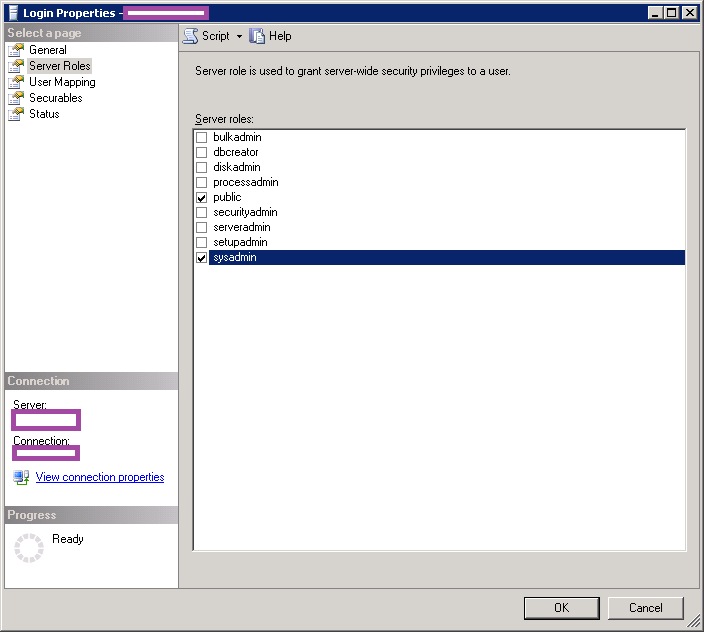Click the User Mapping page icon
This screenshot has height=632, width=704.
click(x=16, y=82)
